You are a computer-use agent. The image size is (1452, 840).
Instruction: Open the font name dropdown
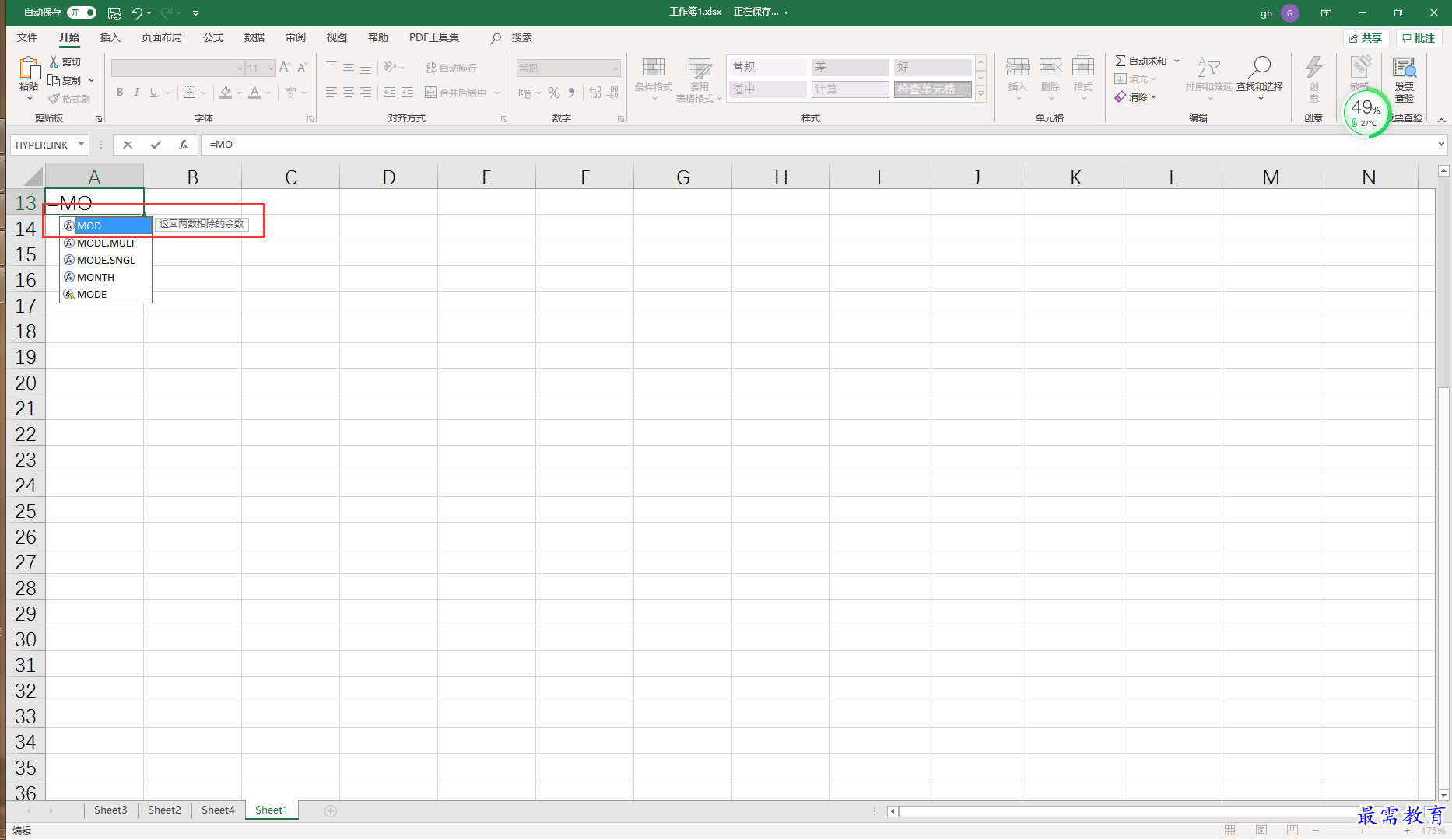click(x=240, y=68)
